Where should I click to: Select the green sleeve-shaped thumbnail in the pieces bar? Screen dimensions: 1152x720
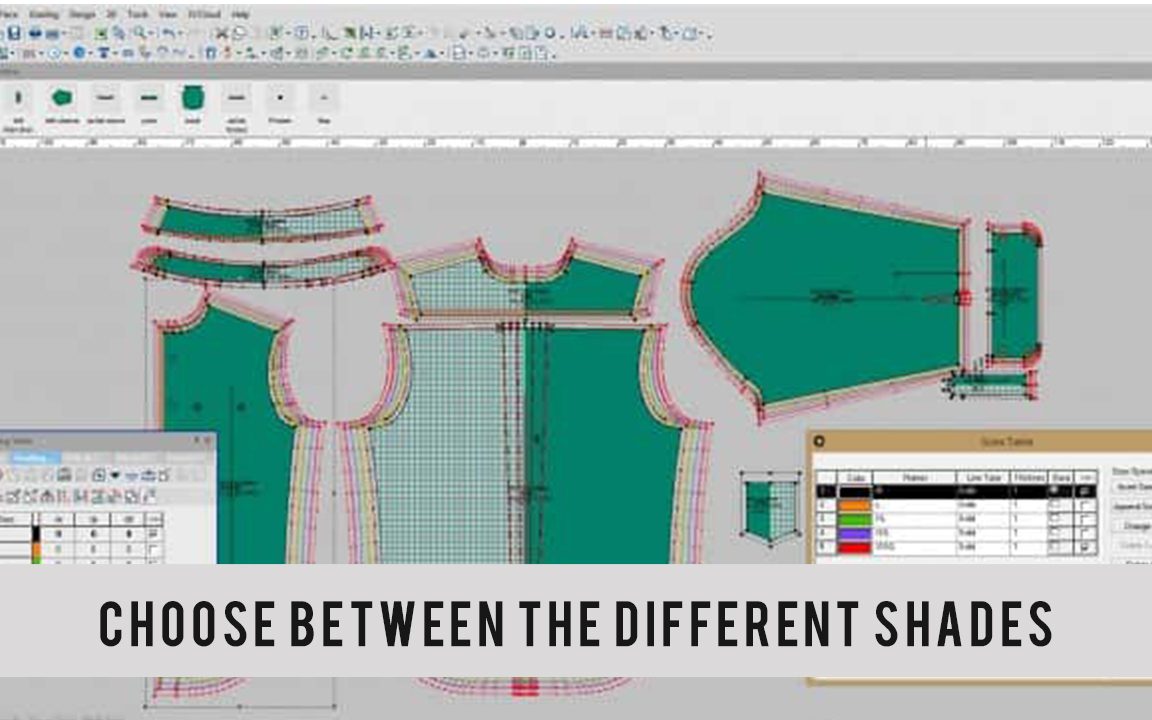coord(62,97)
